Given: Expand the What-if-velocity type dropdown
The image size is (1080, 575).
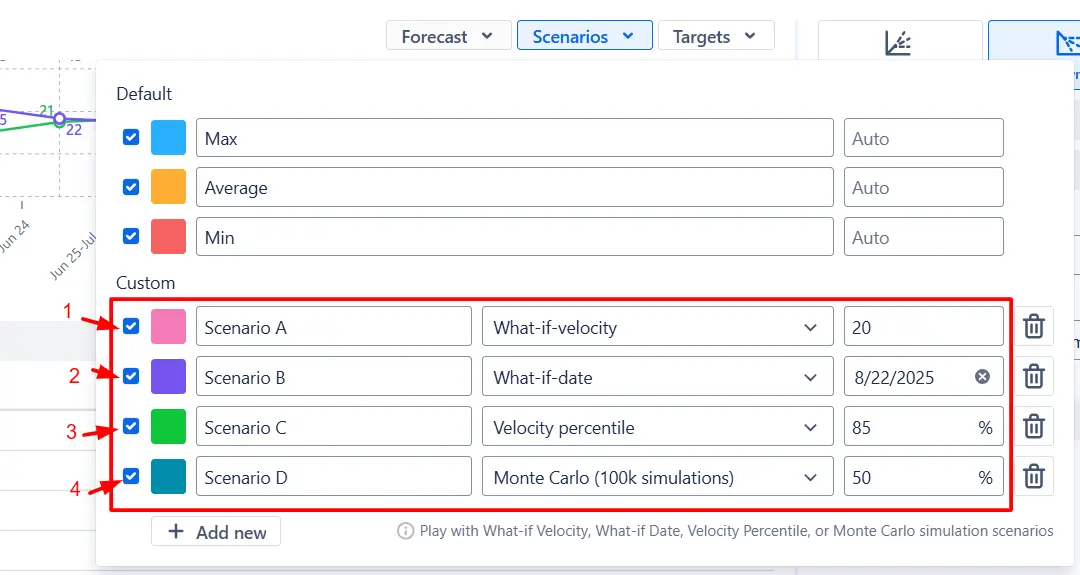Looking at the screenshot, I should (x=657, y=326).
